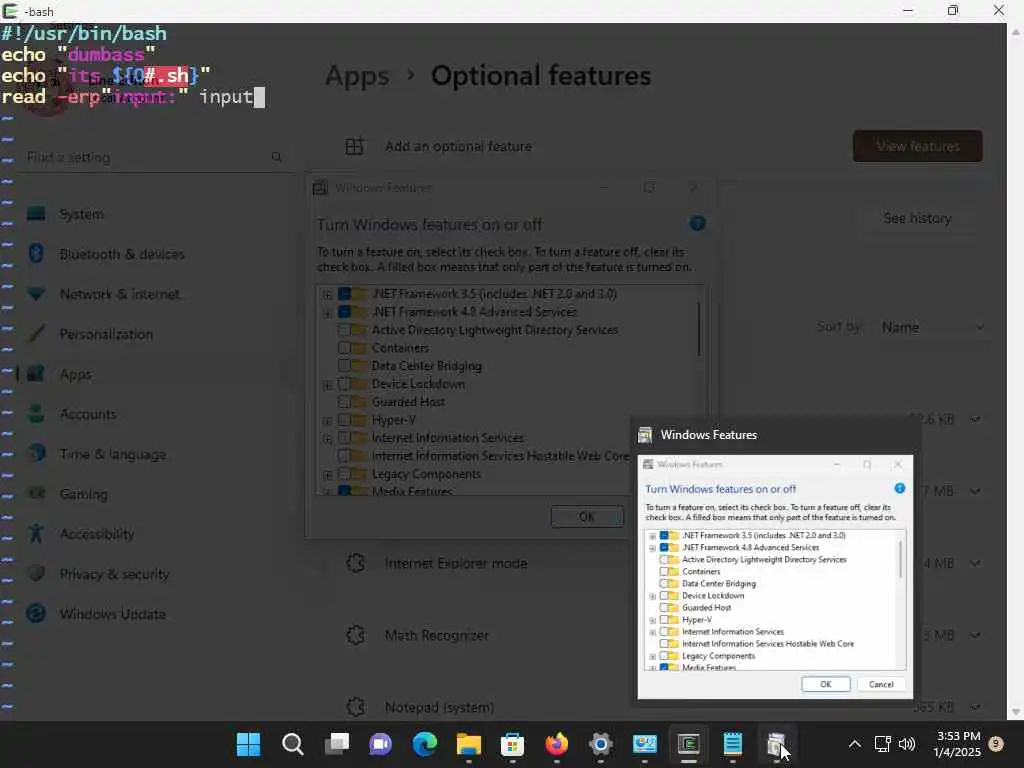Expand the .NET Framework 4.8 tree node
1024x768 pixels.
tap(327, 313)
